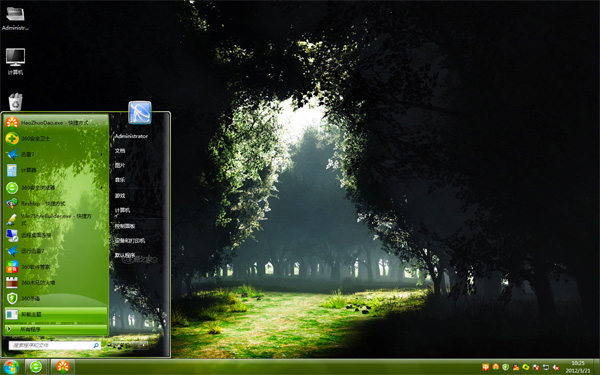Open 控制面板 control panel
Viewport: 600px width, 375px height.
[x=125, y=226]
